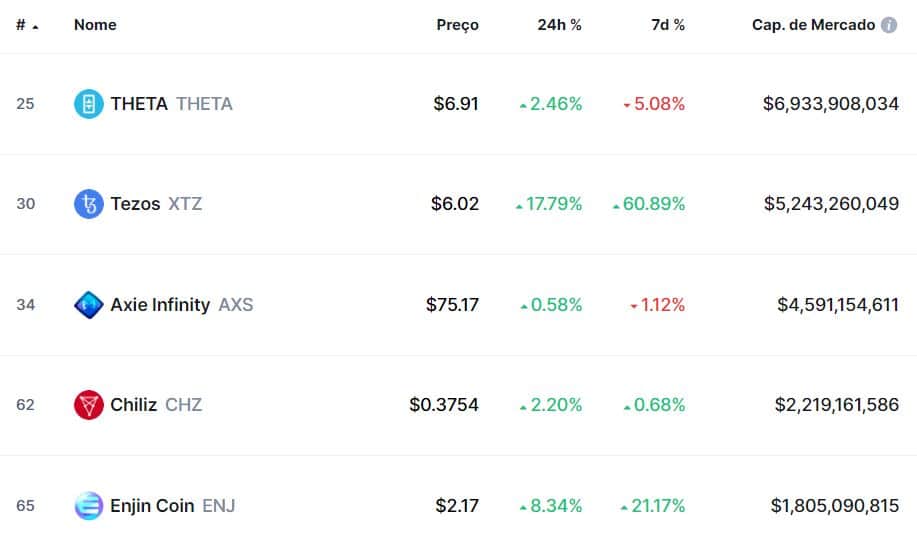This screenshot has height=537, width=917.
Task: Sort the table by Nome column
Action: point(95,25)
